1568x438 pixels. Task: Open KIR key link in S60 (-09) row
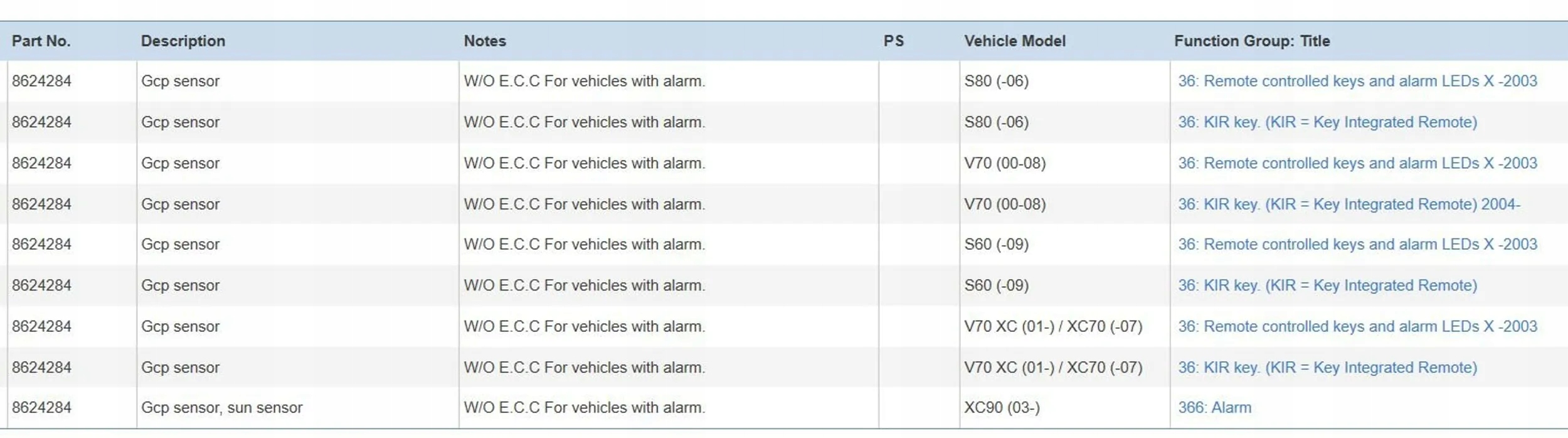click(x=1327, y=286)
